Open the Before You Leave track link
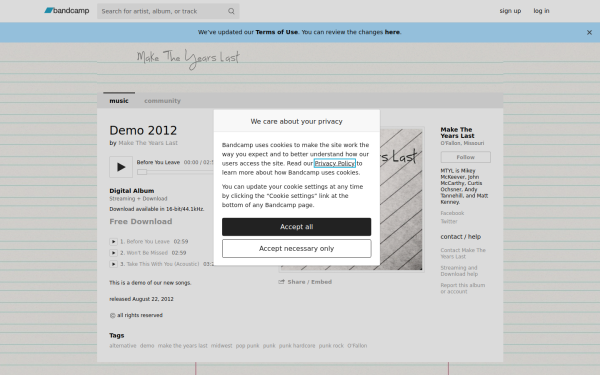600x375 pixels. click(x=148, y=241)
